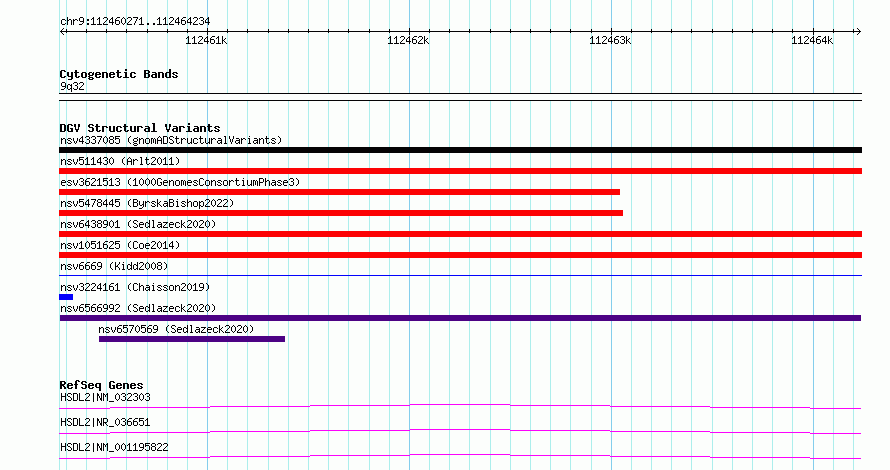The height and width of the screenshot is (470, 890).
Task: Click the red nsv1051625 variant bar
Action: tap(460, 255)
